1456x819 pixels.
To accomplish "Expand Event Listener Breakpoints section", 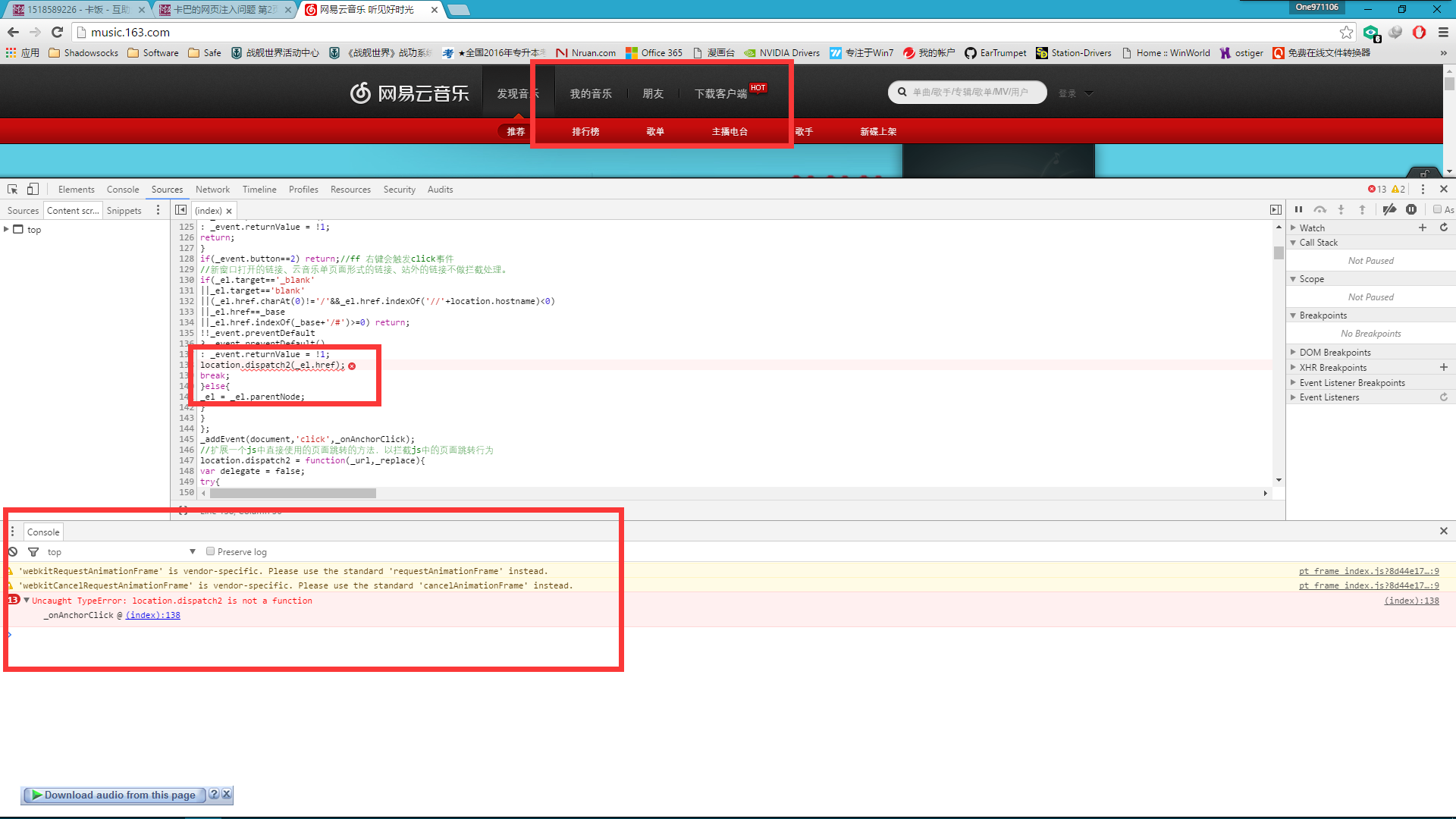I will click(x=1293, y=383).
